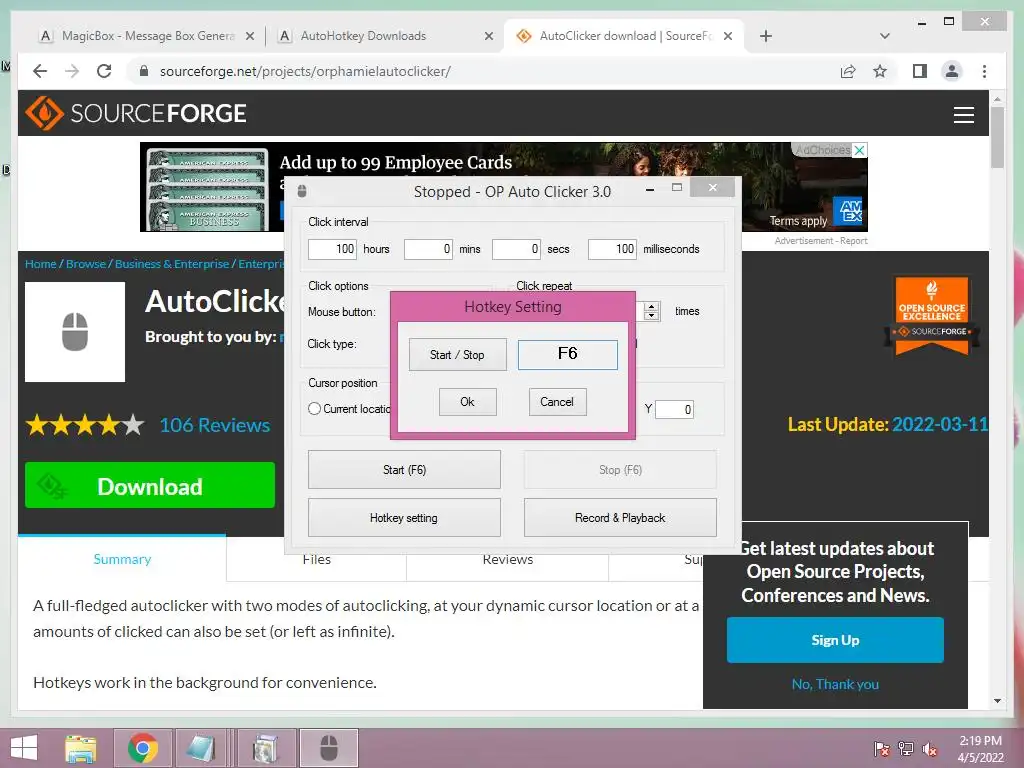Confirm Hotkey Setting with Ok
1024x768 pixels.
point(468,402)
